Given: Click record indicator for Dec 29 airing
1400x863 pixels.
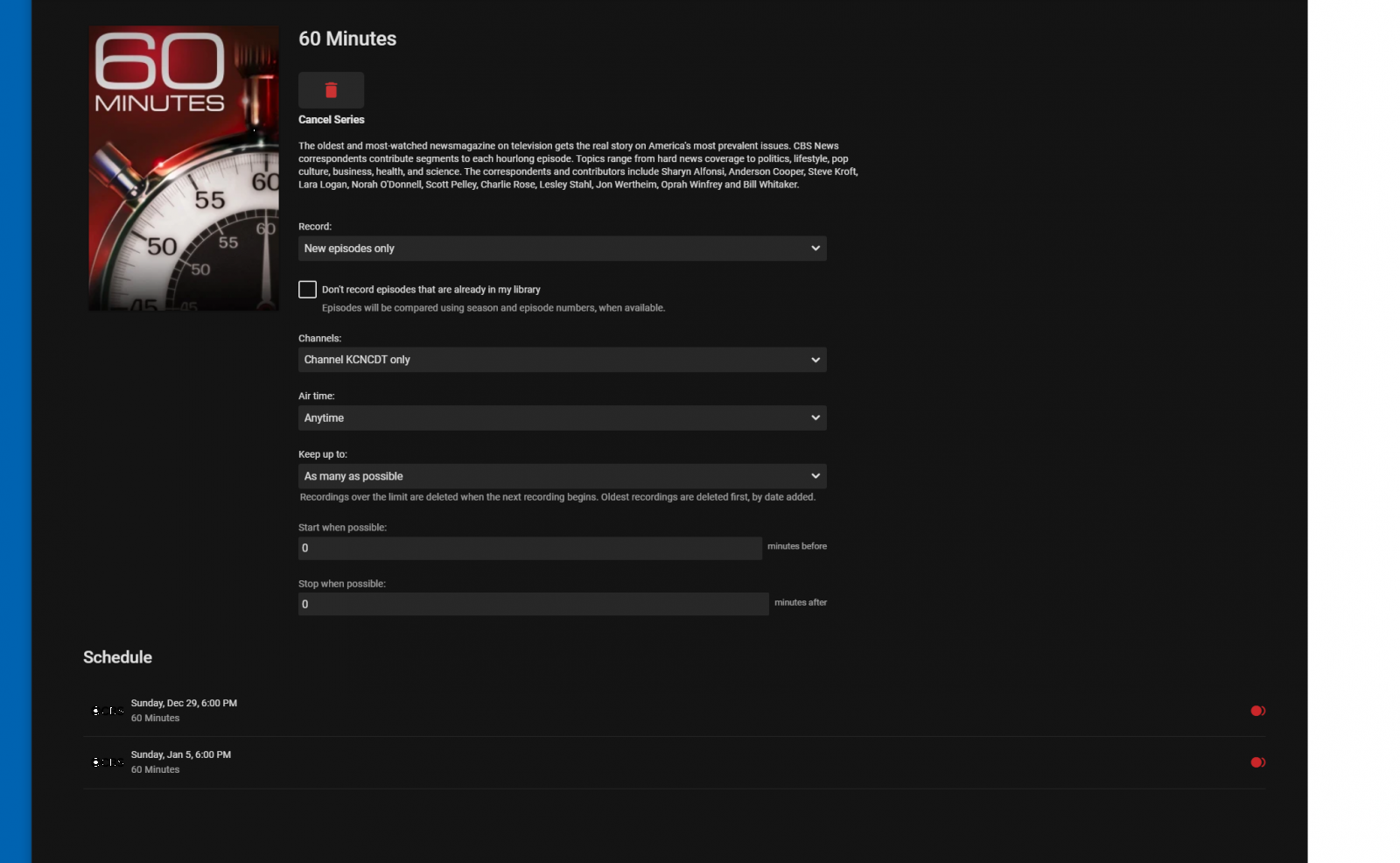Looking at the screenshot, I should click(x=1257, y=711).
